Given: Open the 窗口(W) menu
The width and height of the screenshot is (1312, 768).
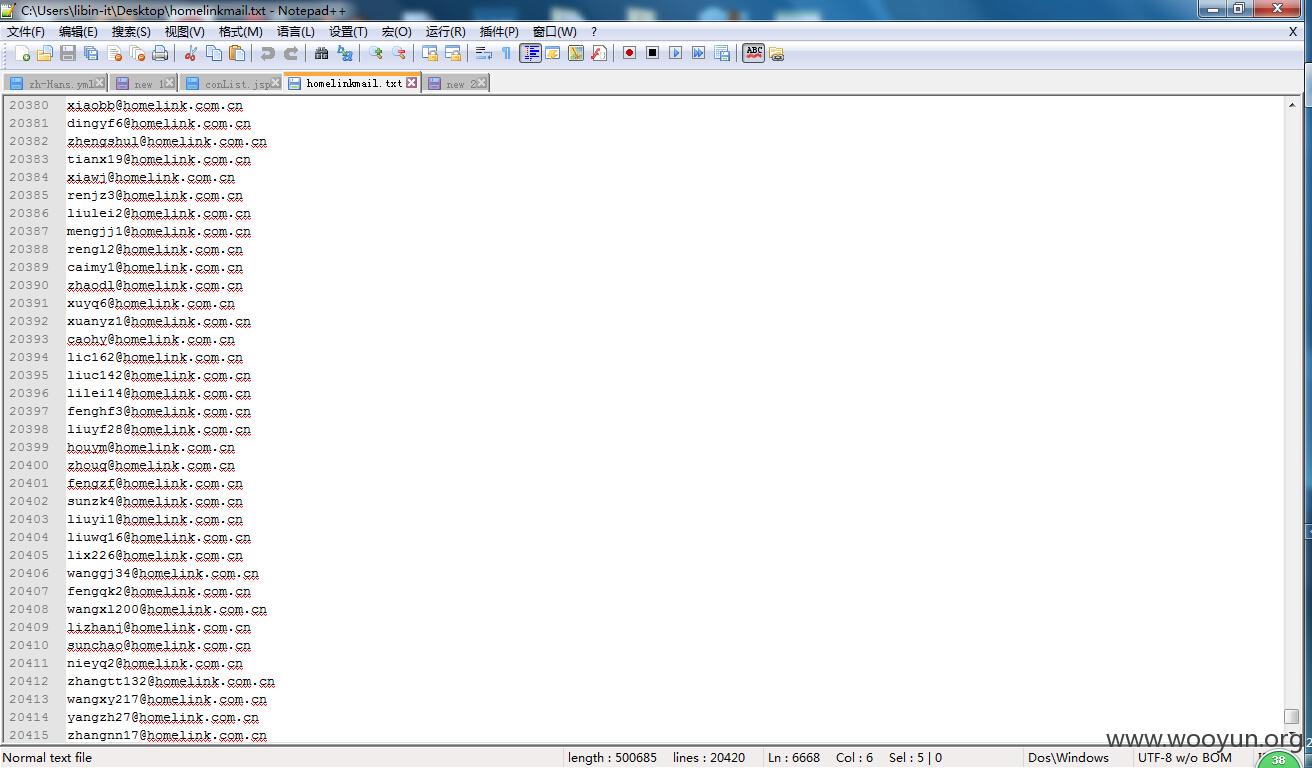Looking at the screenshot, I should pos(554,32).
